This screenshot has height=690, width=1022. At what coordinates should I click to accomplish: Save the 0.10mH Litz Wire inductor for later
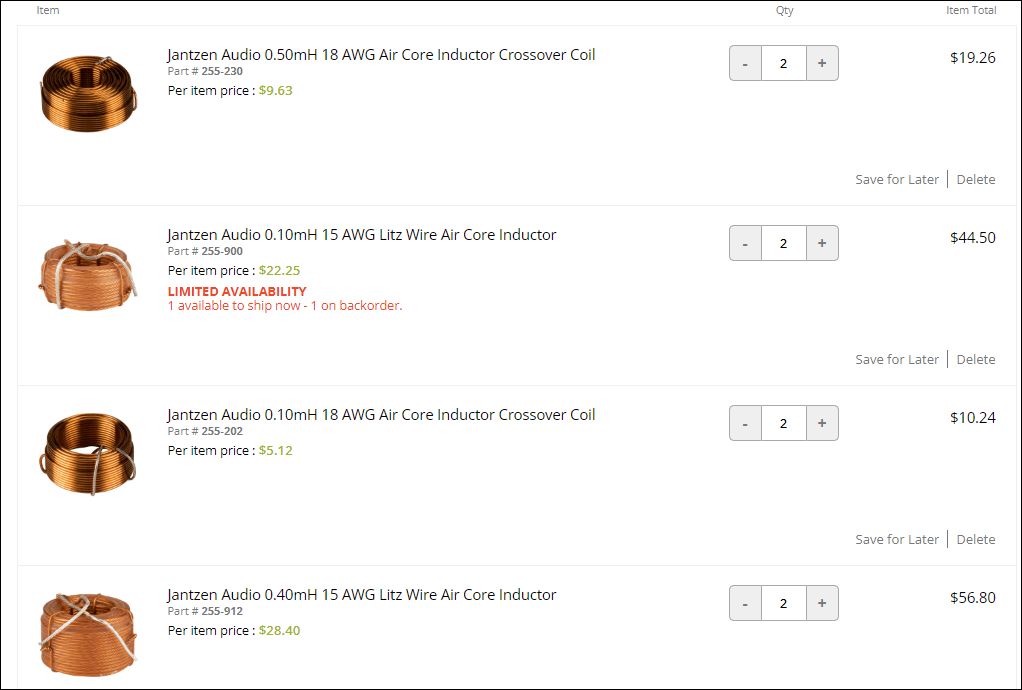897,359
